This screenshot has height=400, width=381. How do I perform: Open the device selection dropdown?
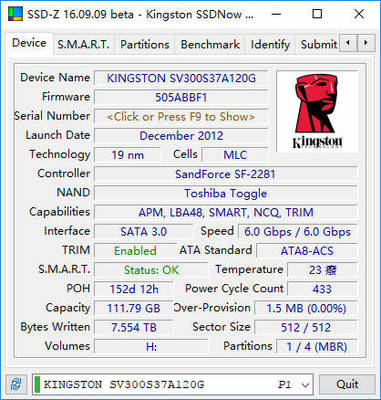172,384
